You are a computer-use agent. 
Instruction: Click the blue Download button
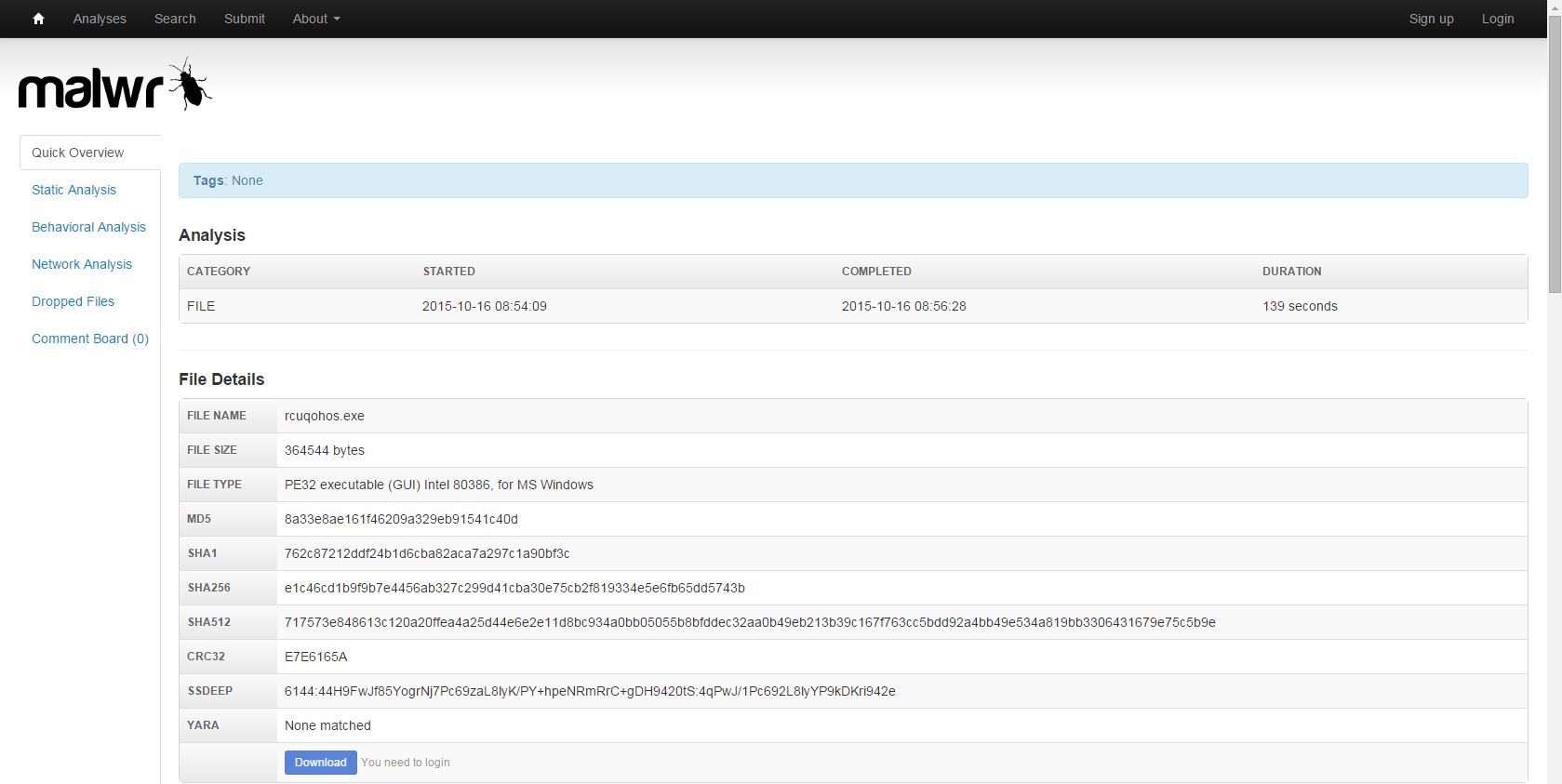320,763
